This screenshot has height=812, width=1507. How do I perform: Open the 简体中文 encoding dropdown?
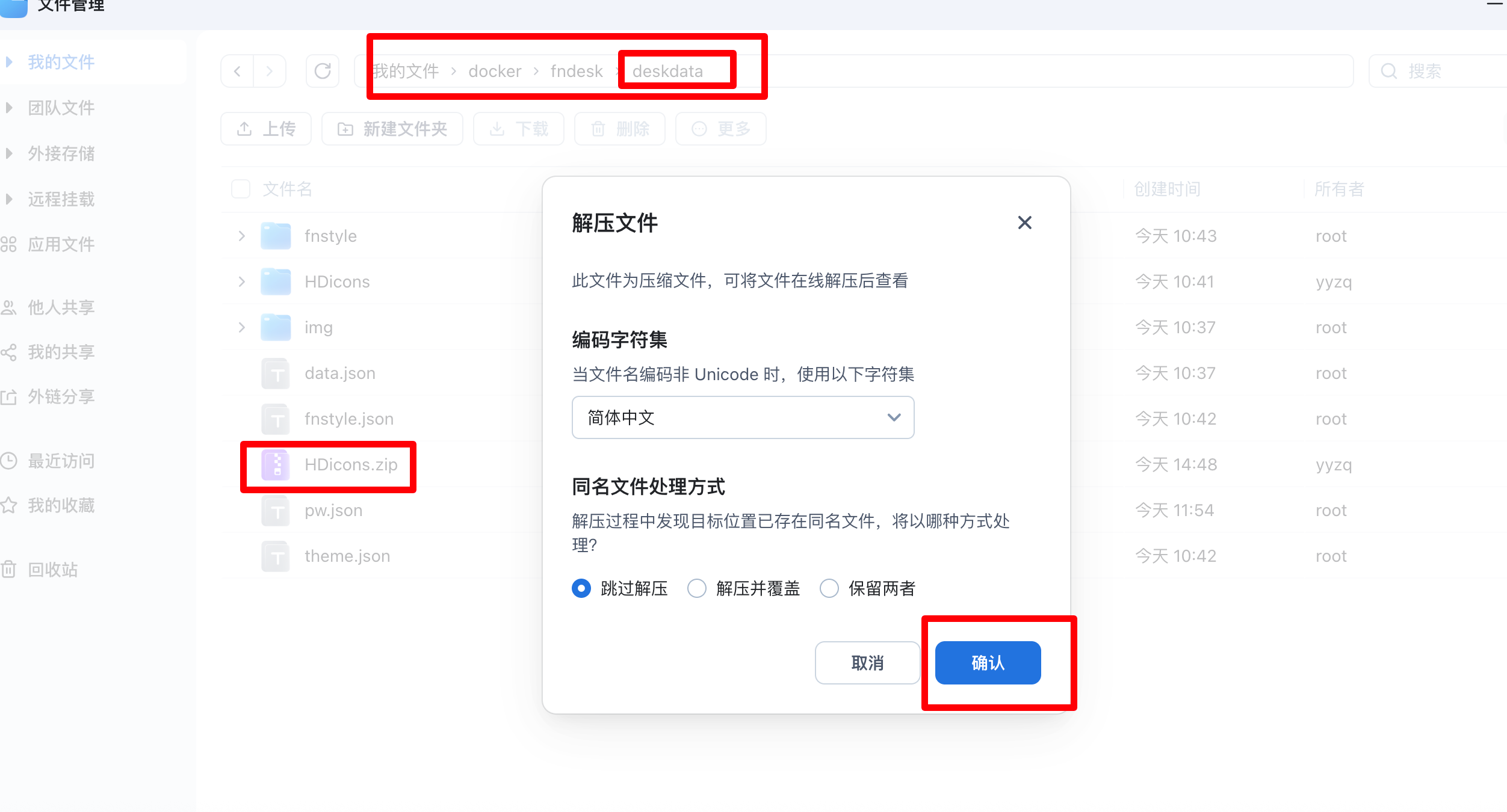pyautogui.click(x=743, y=417)
